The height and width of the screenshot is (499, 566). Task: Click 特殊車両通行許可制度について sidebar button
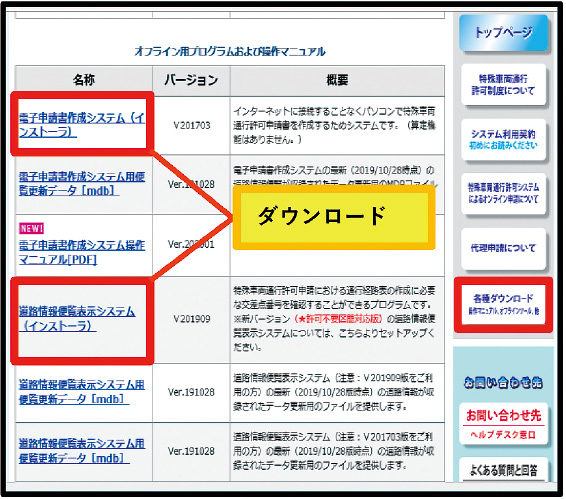504,85
